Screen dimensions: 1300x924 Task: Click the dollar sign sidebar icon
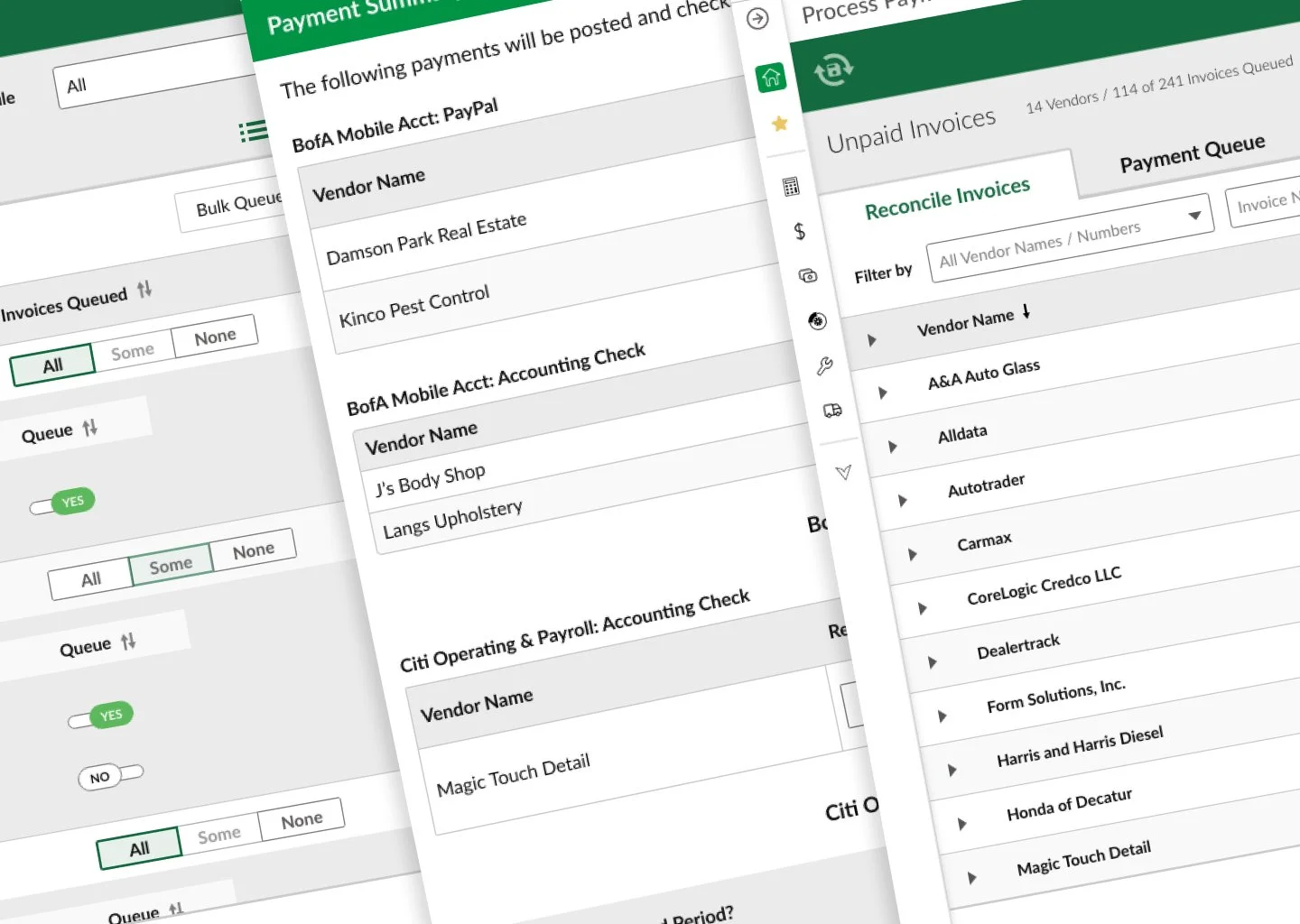click(800, 232)
